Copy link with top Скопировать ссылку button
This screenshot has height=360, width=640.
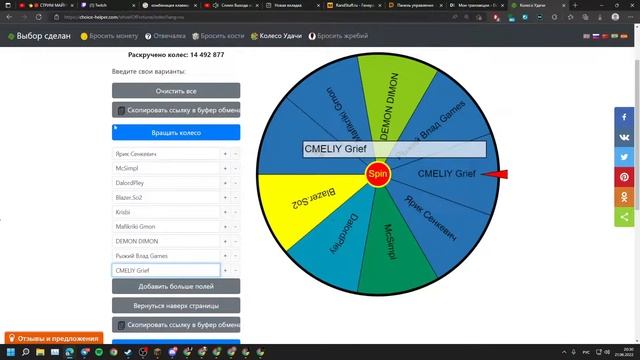(x=176, y=110)
